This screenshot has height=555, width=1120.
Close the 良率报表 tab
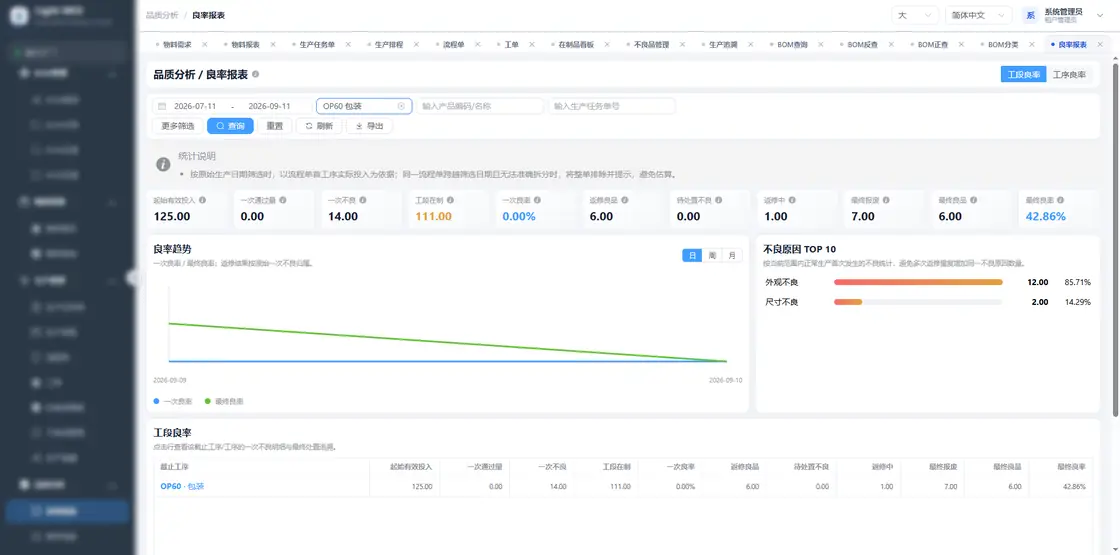point(1100,44)
